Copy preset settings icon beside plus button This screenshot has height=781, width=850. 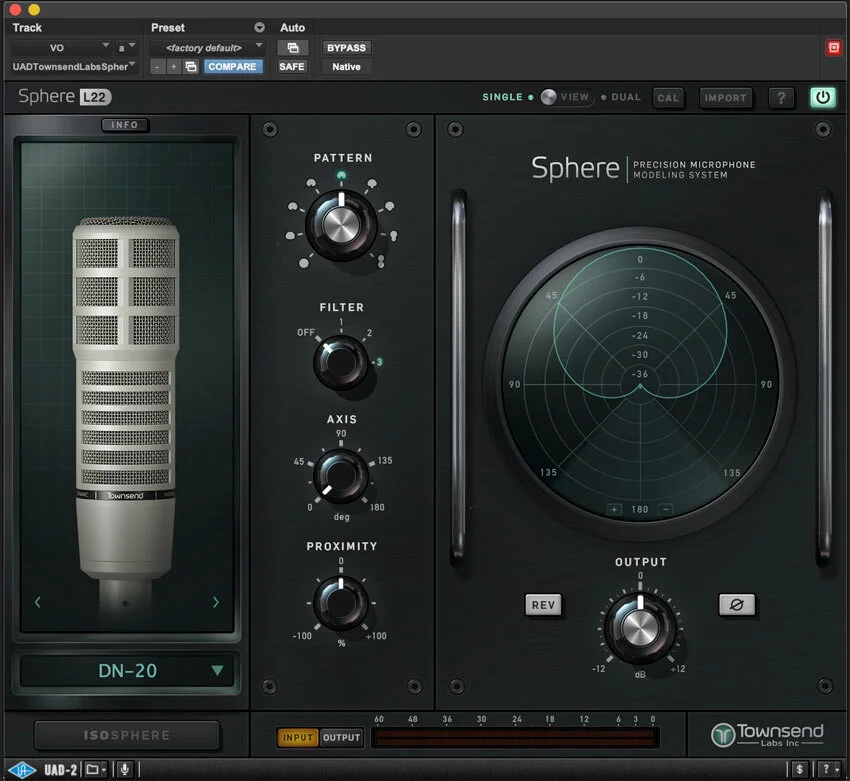click(x=191, y=67)
